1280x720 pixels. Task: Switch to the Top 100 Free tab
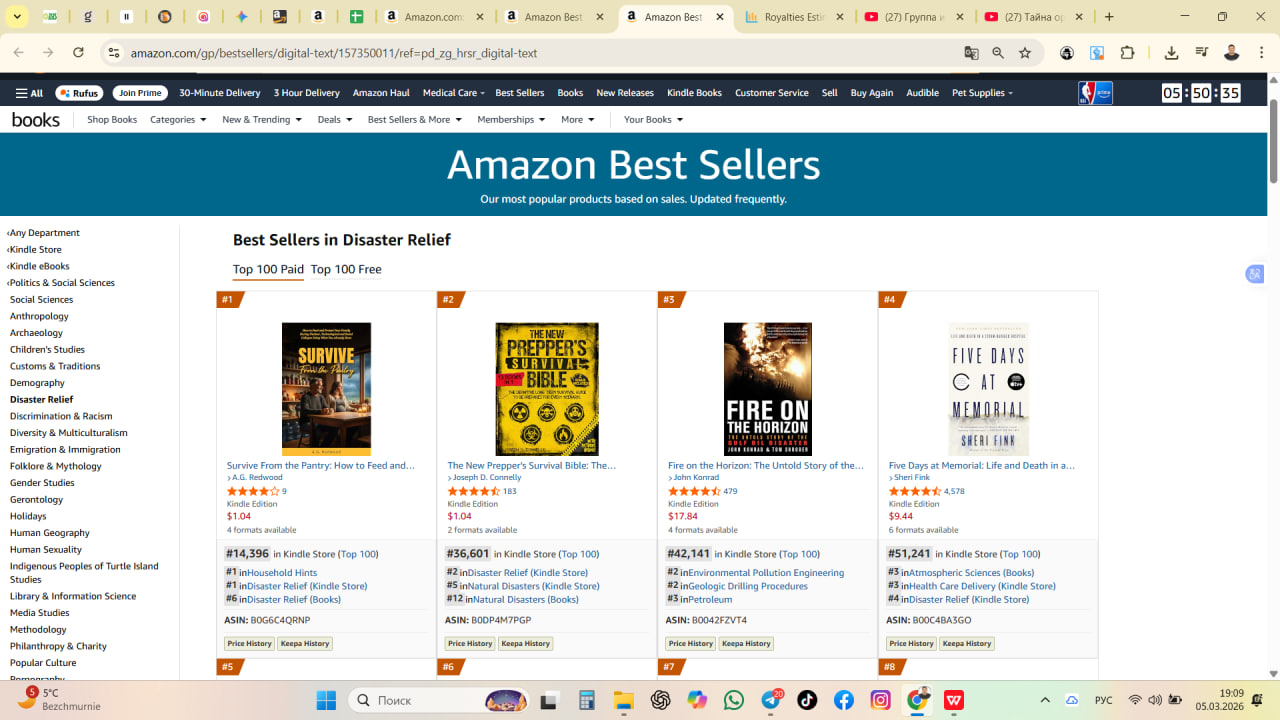[x=346, y=269]
